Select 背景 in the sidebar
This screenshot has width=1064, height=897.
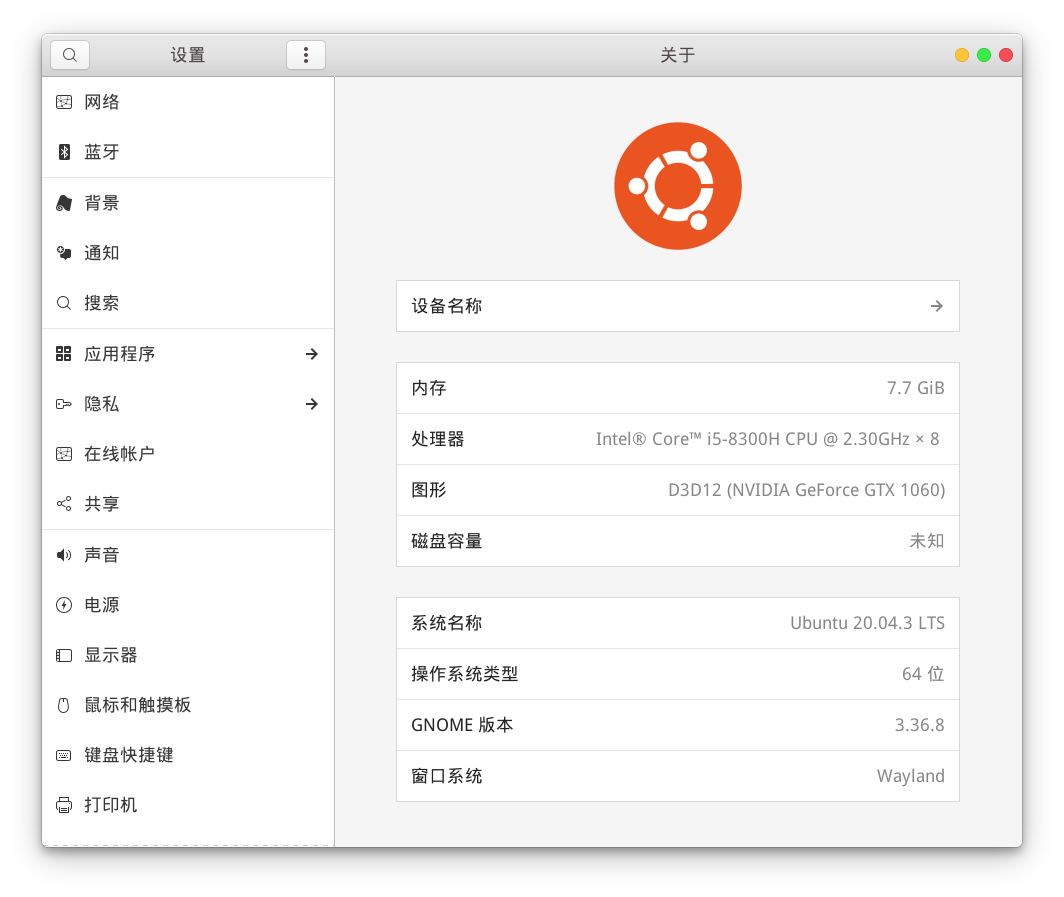pos(188,203)
